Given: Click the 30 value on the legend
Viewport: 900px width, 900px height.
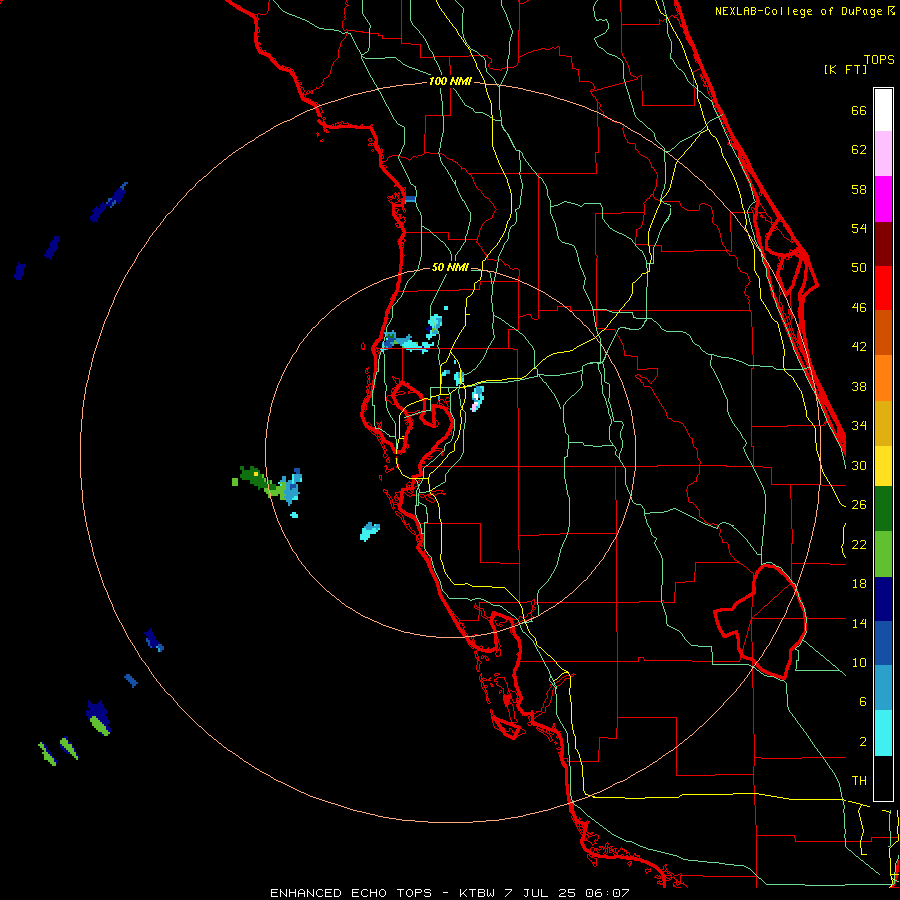Looking at the screenshot, I should pyautogui.click(x=859, y=465).
